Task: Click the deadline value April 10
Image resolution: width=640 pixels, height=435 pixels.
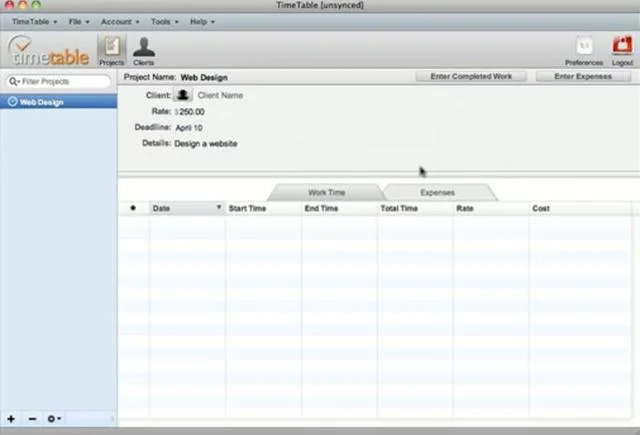Action: tap(189, 128)
